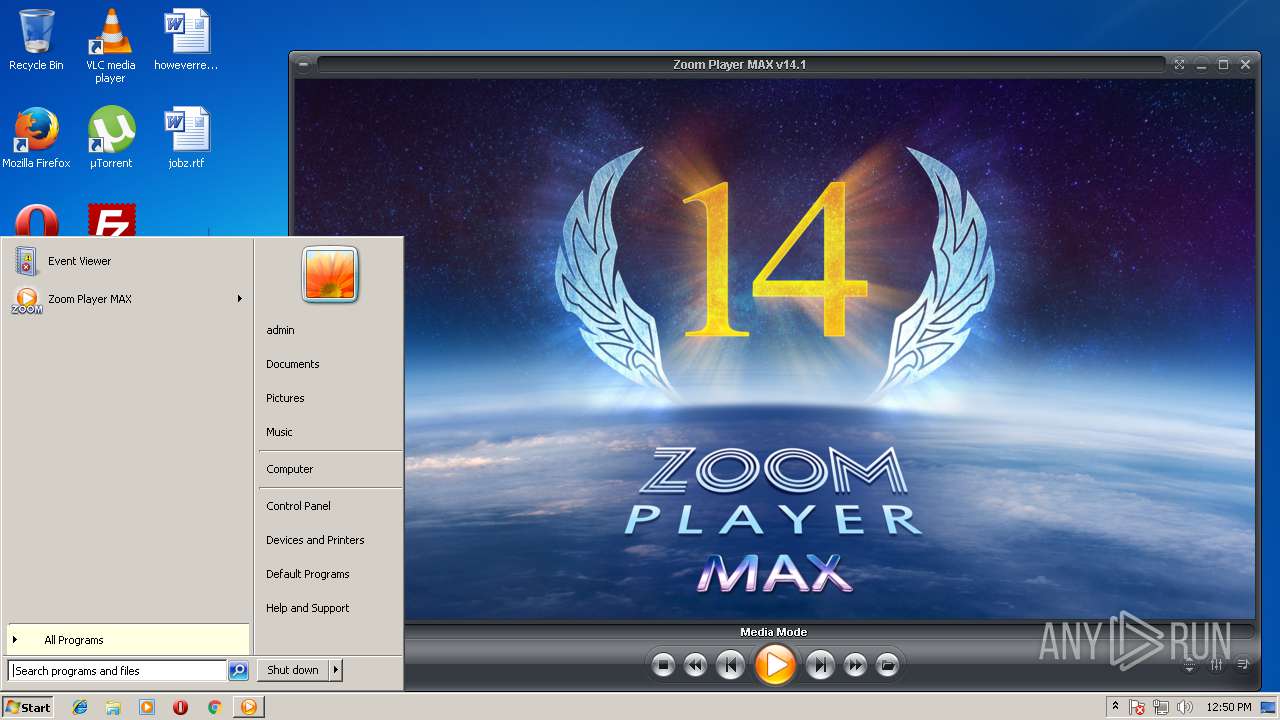This screenshot has width=1280, height=720.
Task: Open Control Panel
Action: [x=298, y=506]
